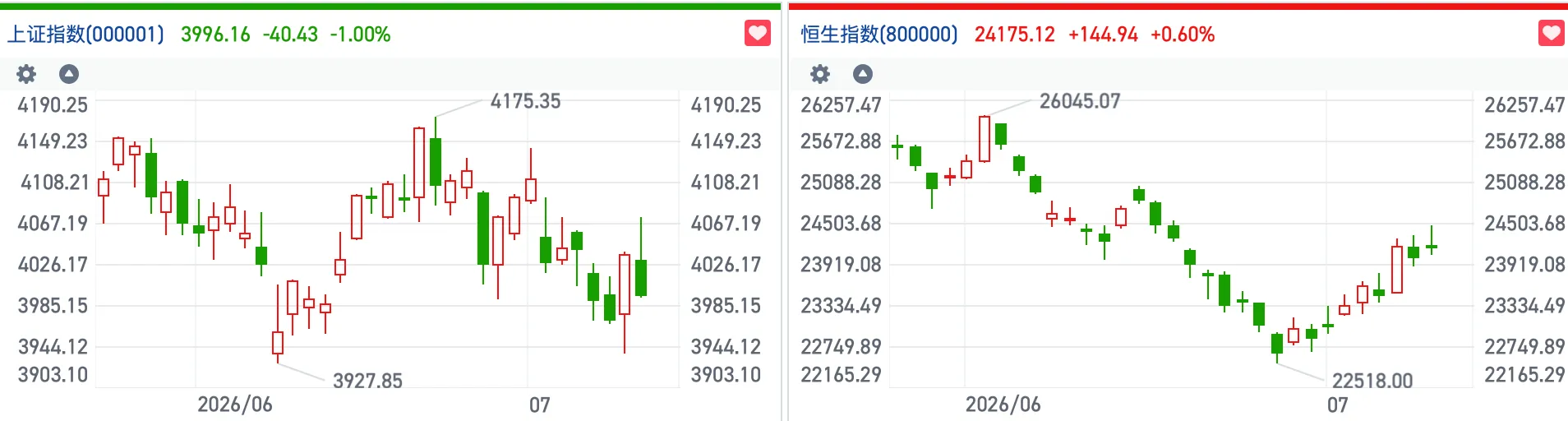Open settings gear for 恒生指数 chart
Screen dimensions: 1568x421
(820, 74)
